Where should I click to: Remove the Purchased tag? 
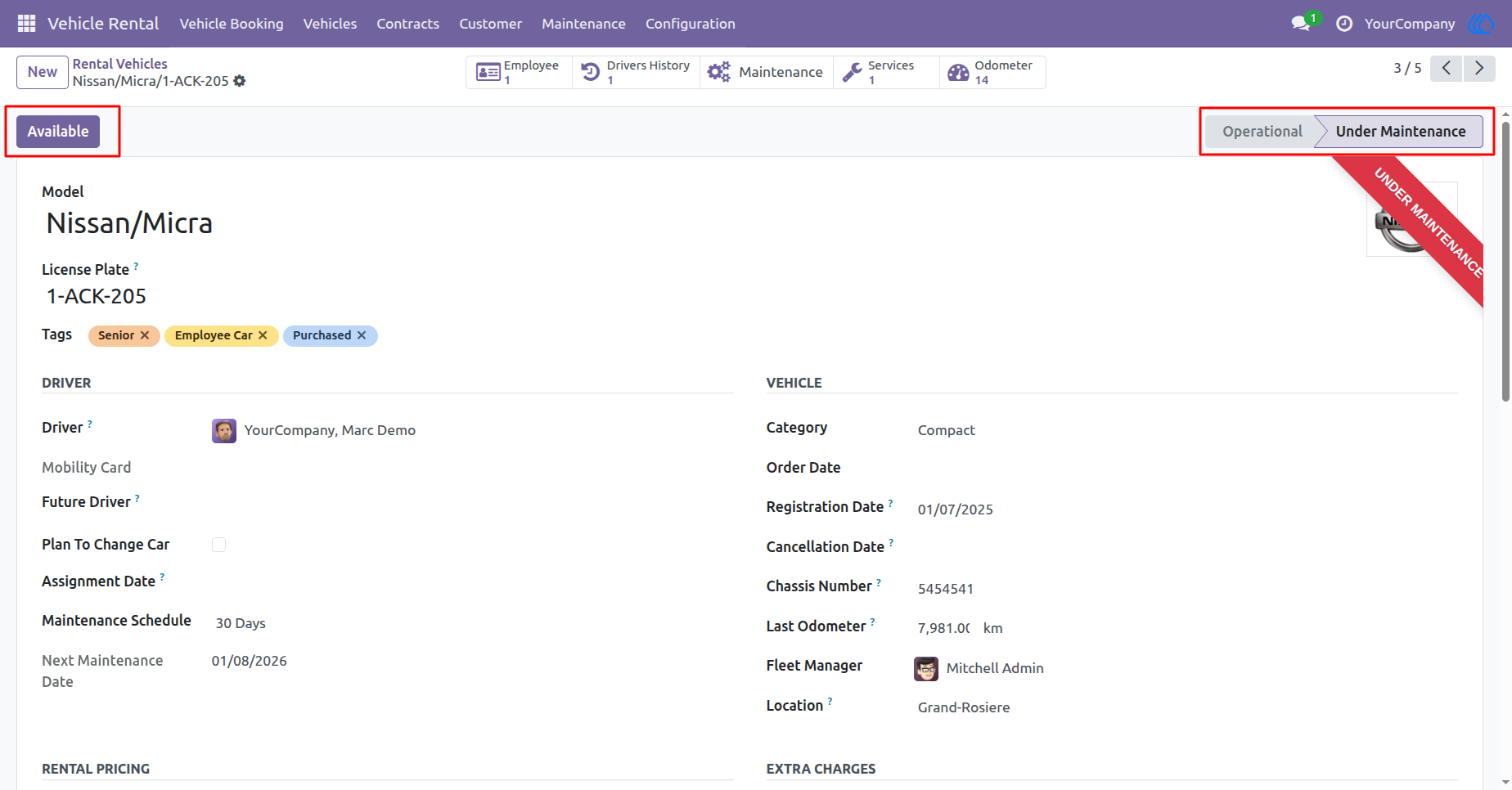tap(362, 335)
